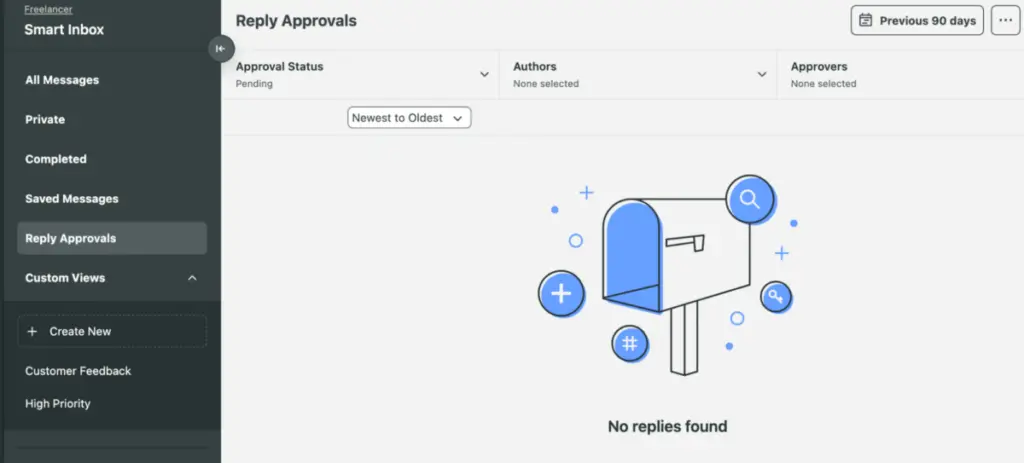Viewport: 1024px width, 463px height.
Task: Show Completed messages
Action: [x=56, y=159]
